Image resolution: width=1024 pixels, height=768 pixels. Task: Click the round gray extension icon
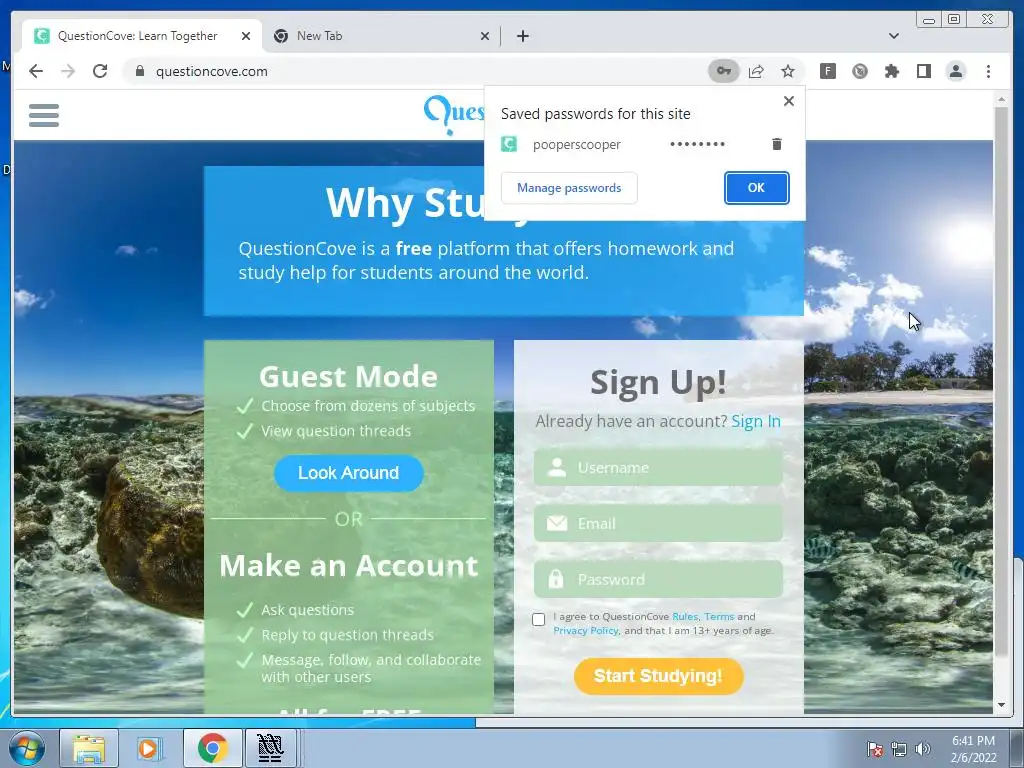[x=859, y=71]
